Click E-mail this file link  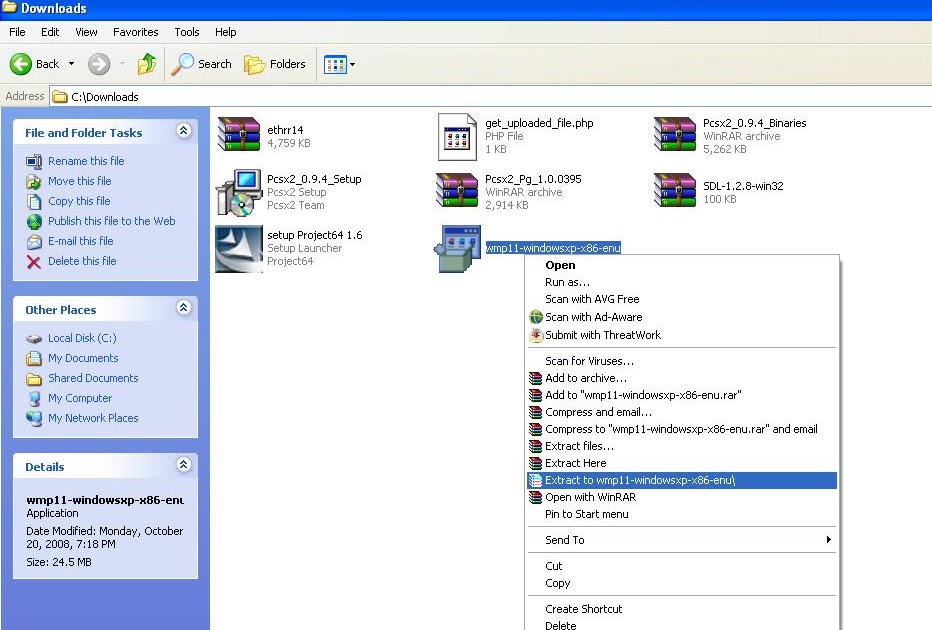pyautogui.click(x=81, y=241)
